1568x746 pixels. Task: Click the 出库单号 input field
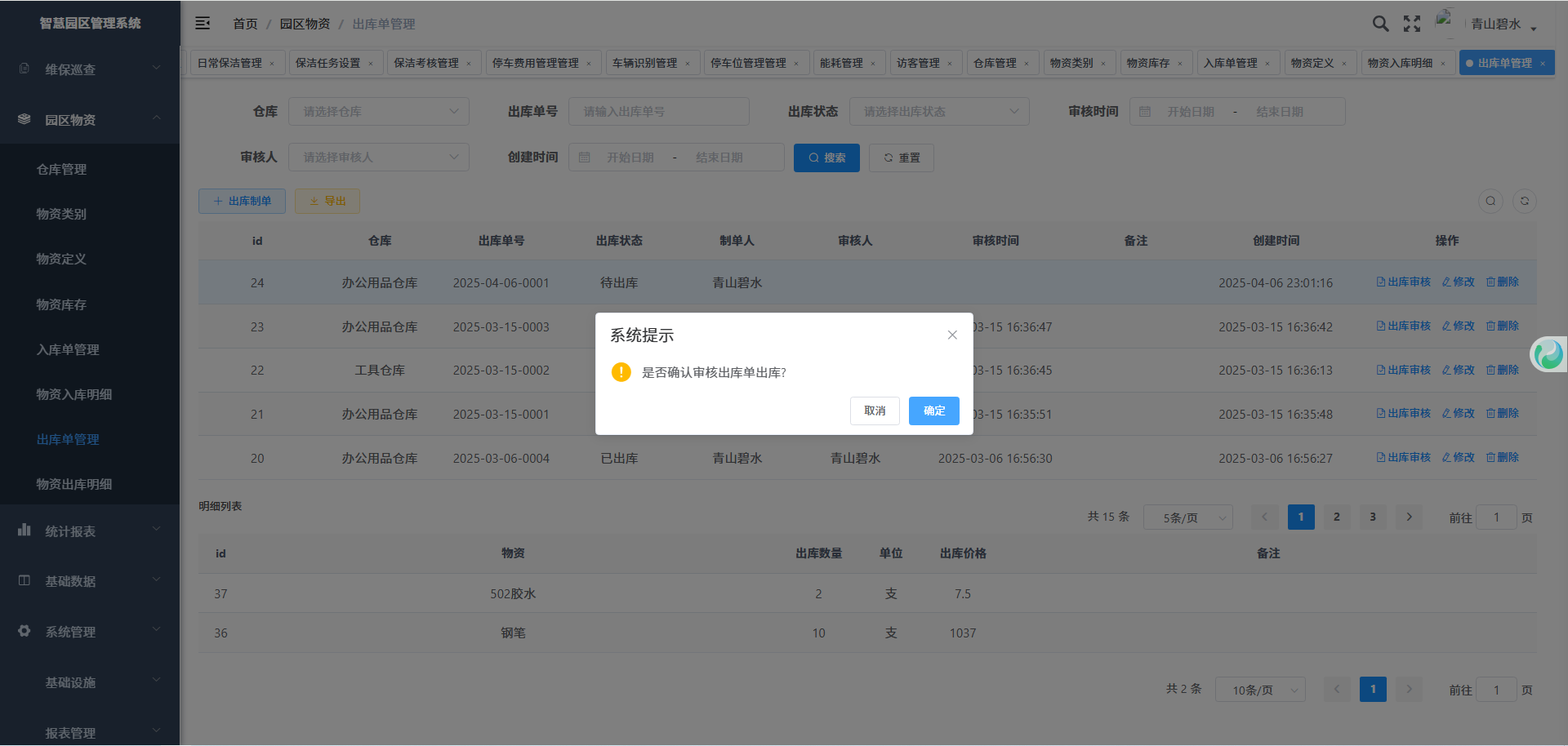pos(658,112)
